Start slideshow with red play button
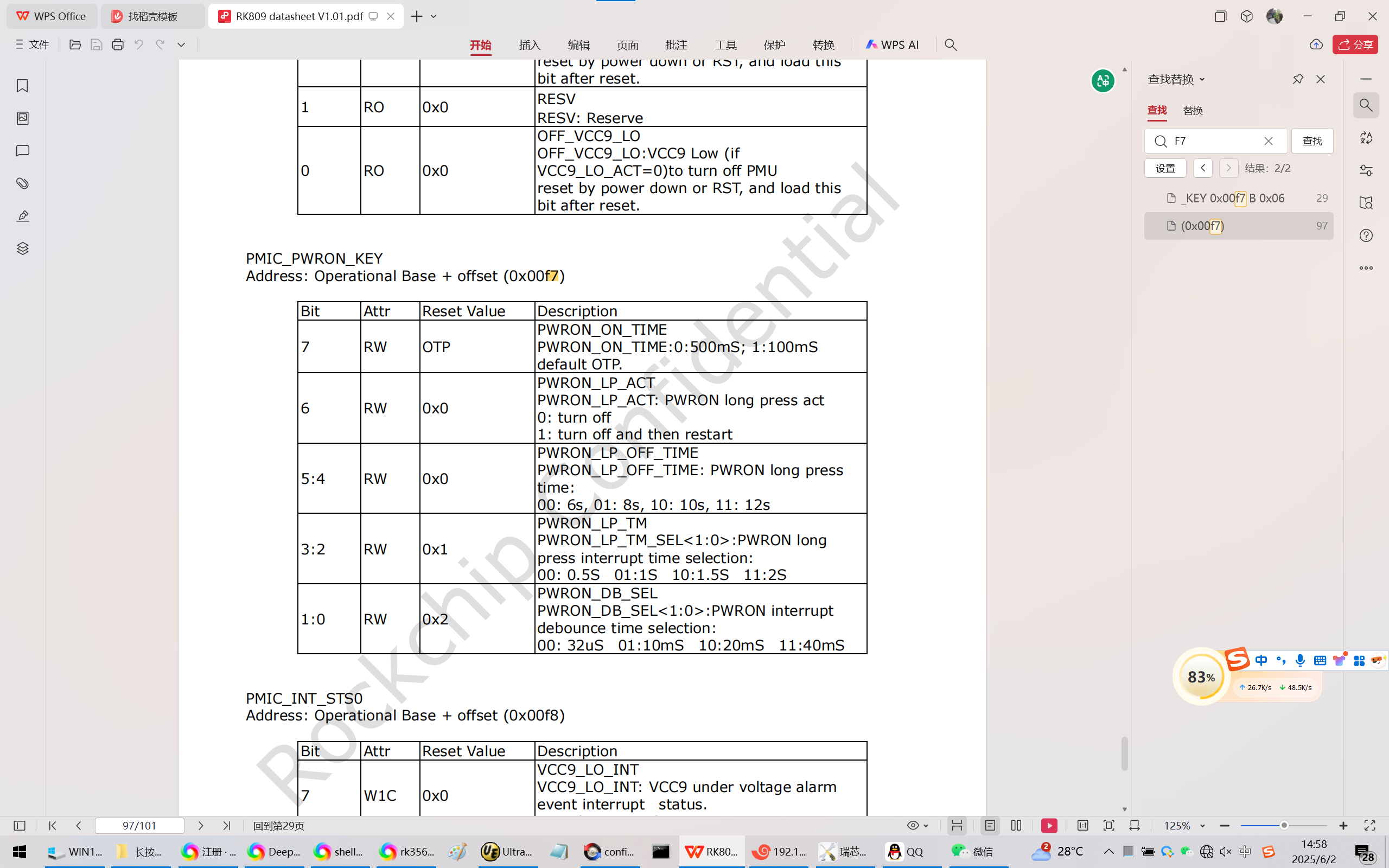Screen dimensions: 1389x868 click(x=1049, y=826)
